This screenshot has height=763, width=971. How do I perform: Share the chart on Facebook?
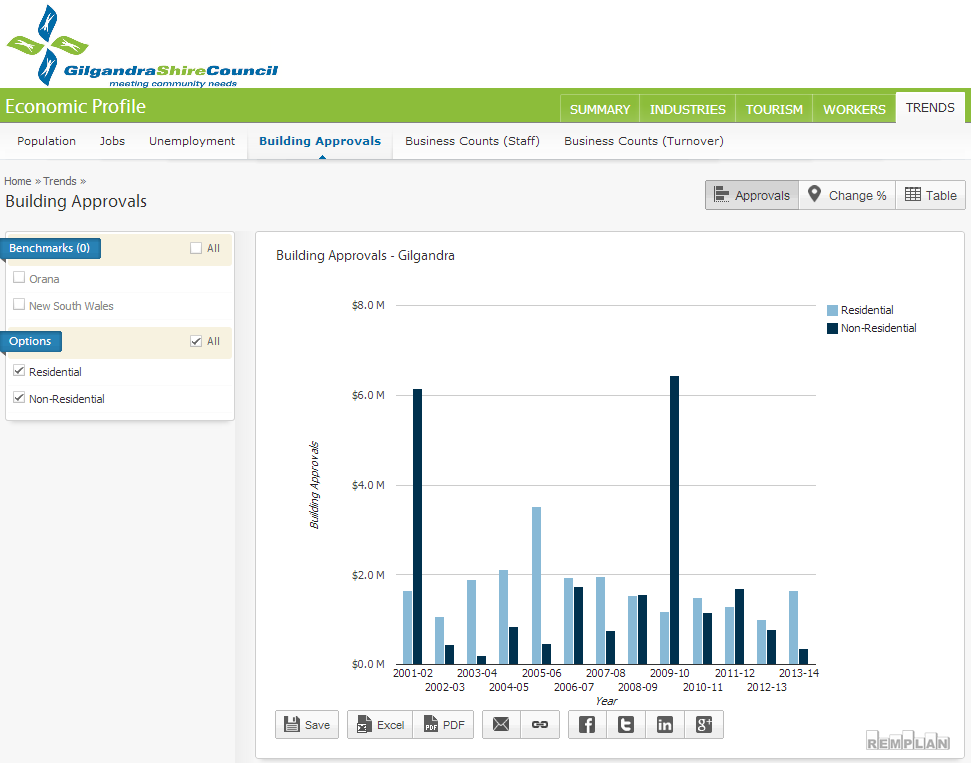tap(587, 724)
